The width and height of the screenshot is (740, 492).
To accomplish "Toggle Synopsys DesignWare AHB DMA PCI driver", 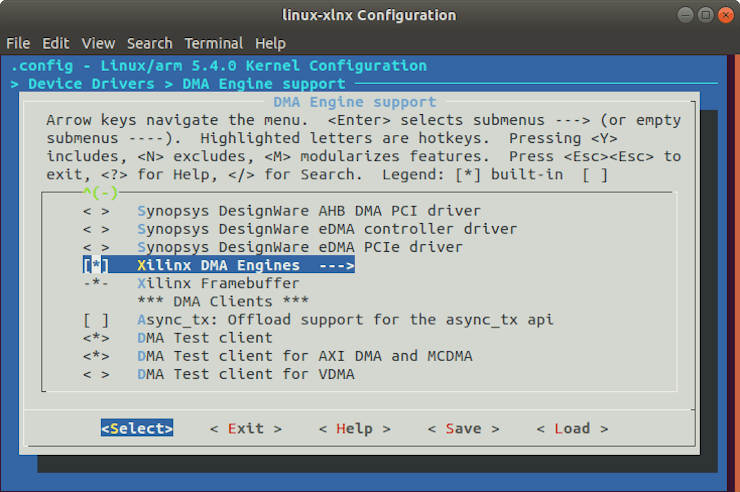I will 97,212.
